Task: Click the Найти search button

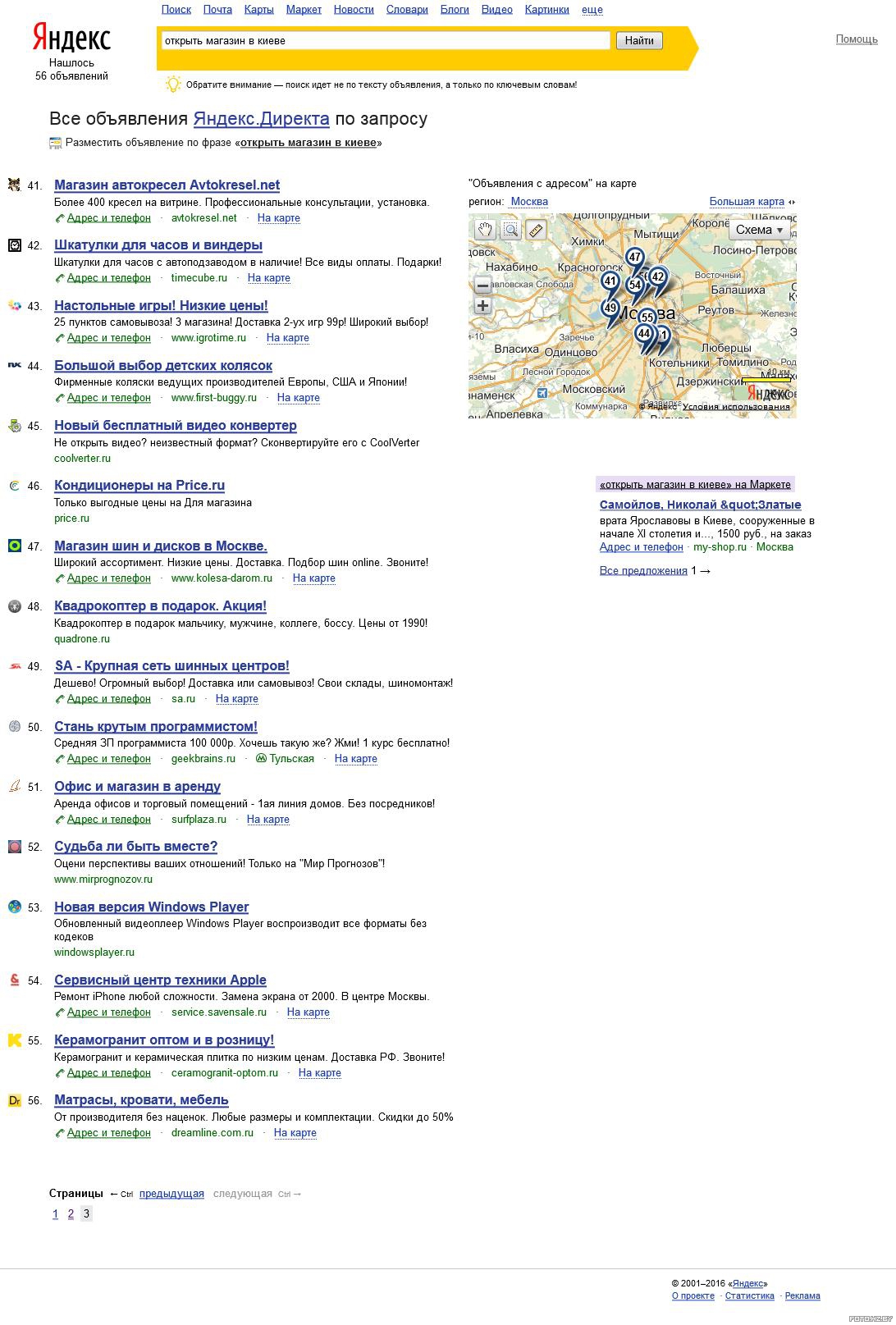Action: [639, 40]
